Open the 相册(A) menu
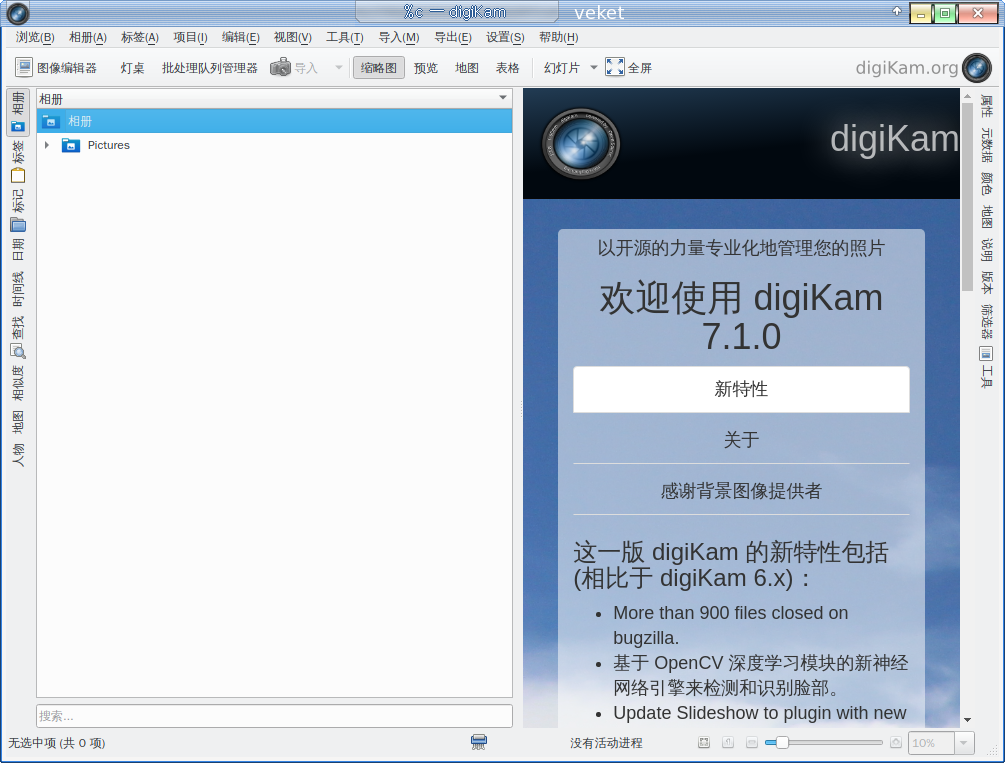 tap(88, 37)
